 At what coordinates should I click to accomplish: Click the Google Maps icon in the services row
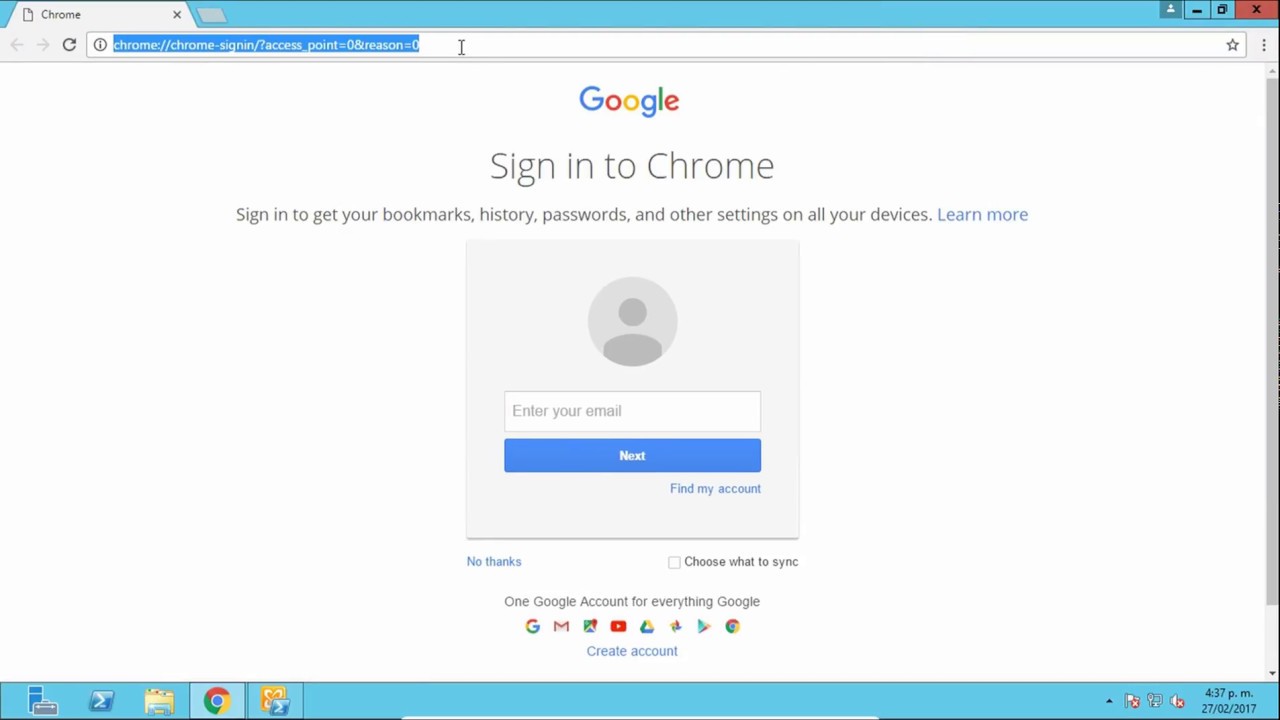pos(590,626)
